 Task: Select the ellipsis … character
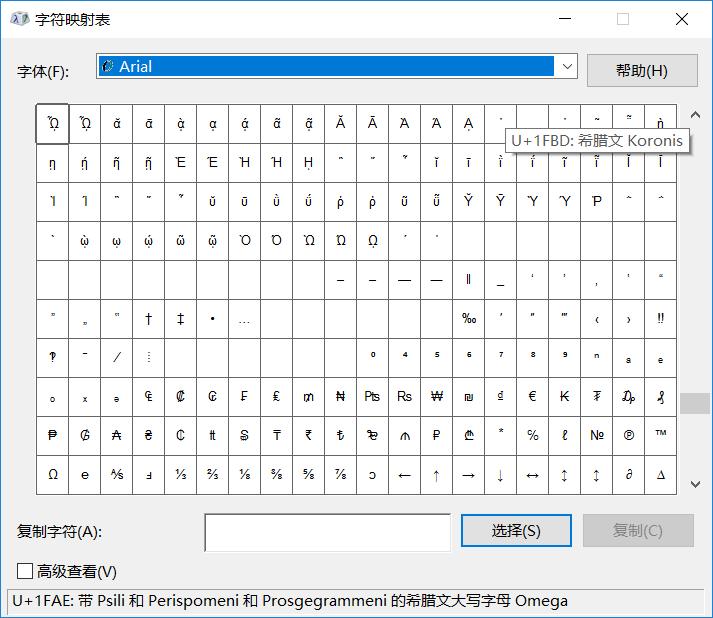click(245, 319)
